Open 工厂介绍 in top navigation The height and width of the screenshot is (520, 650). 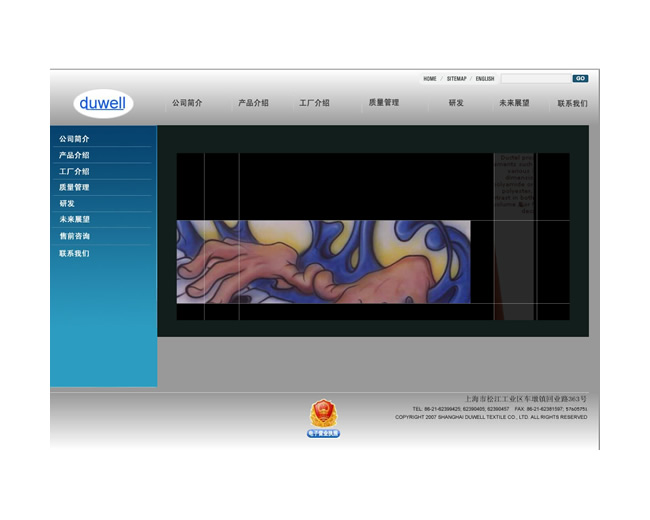click(314, 103)
